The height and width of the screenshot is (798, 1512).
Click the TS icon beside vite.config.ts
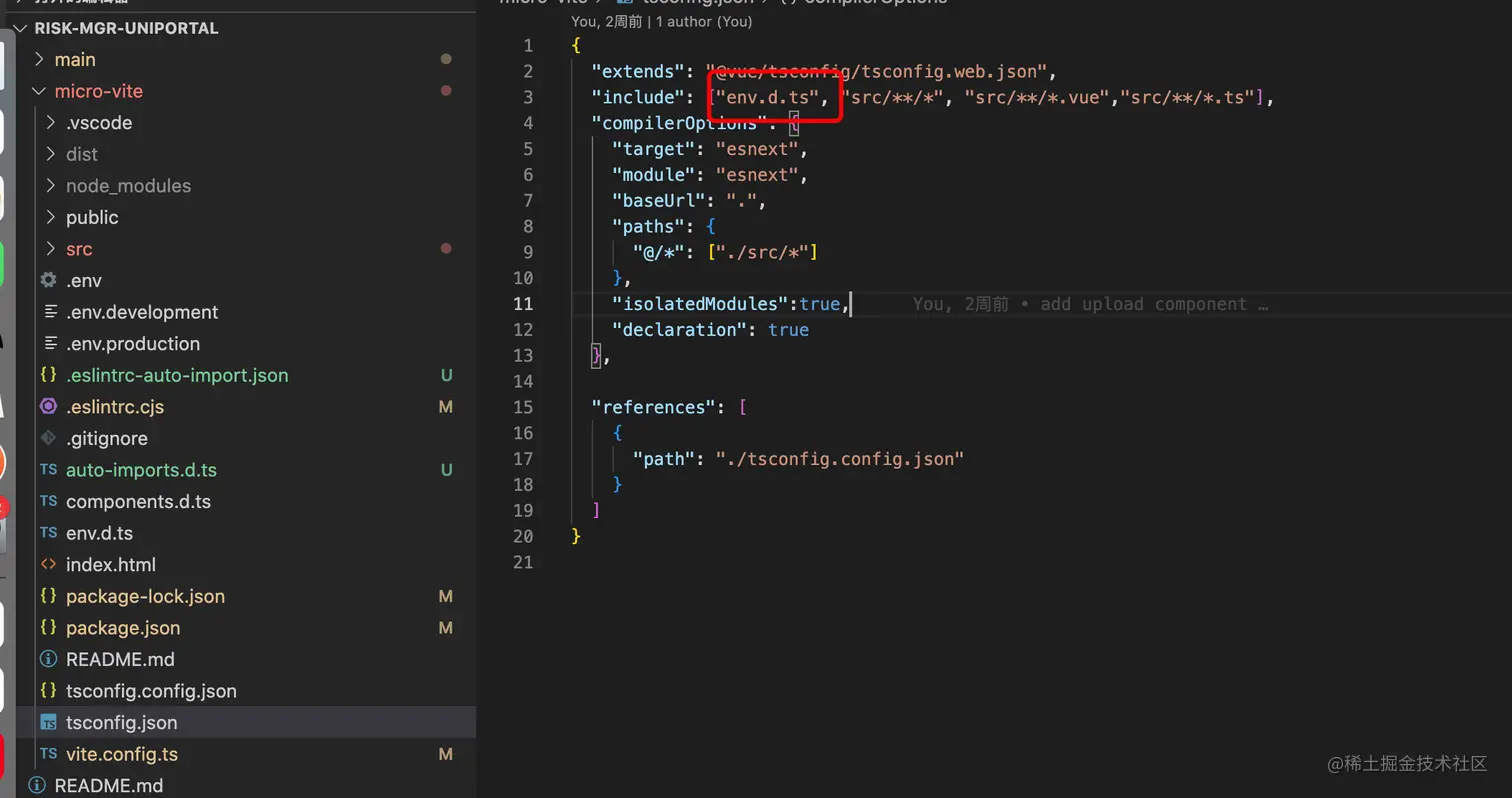(48, 754)
